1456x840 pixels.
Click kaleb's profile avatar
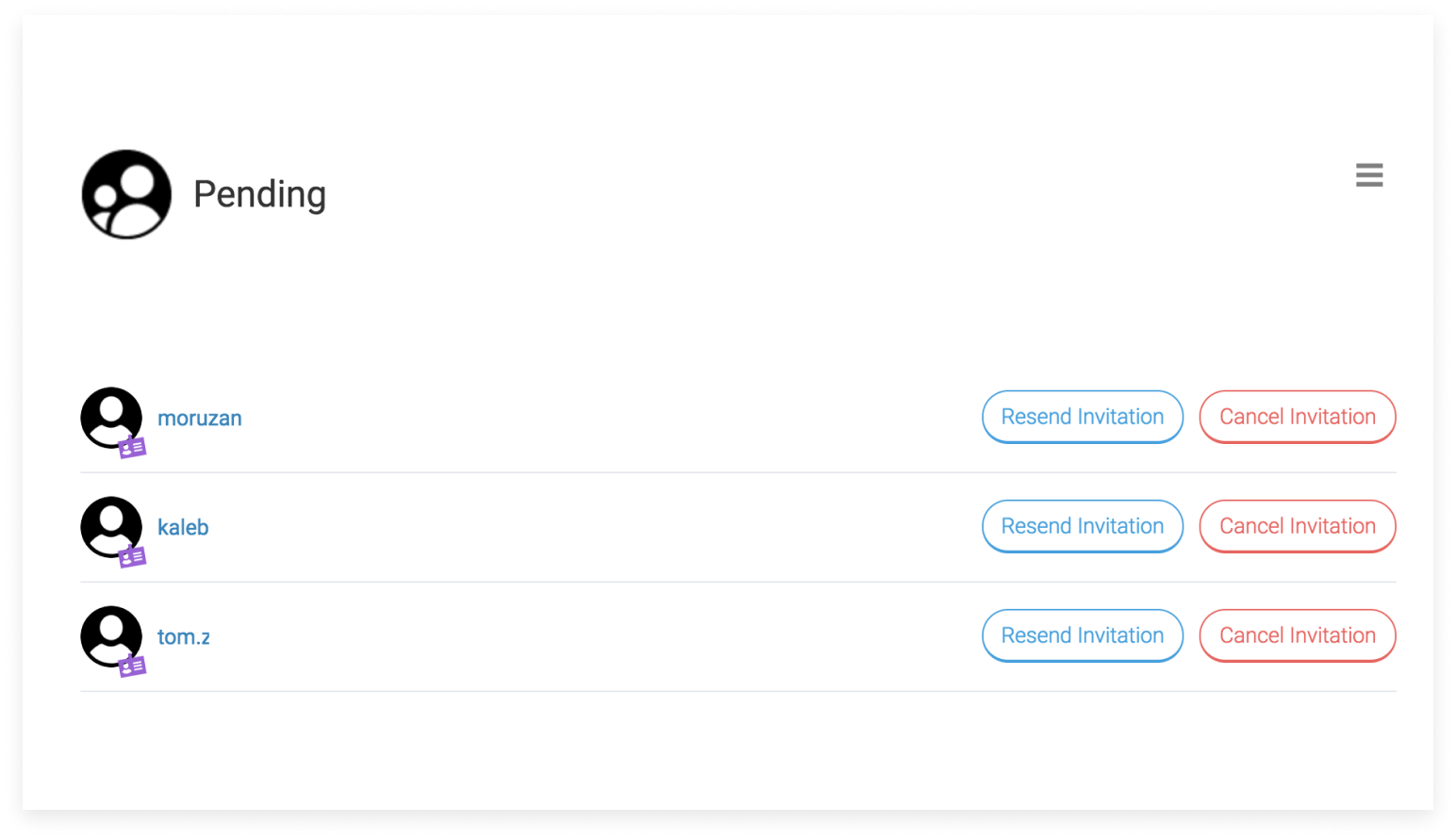pyautogui.click(x=111, y=527)
